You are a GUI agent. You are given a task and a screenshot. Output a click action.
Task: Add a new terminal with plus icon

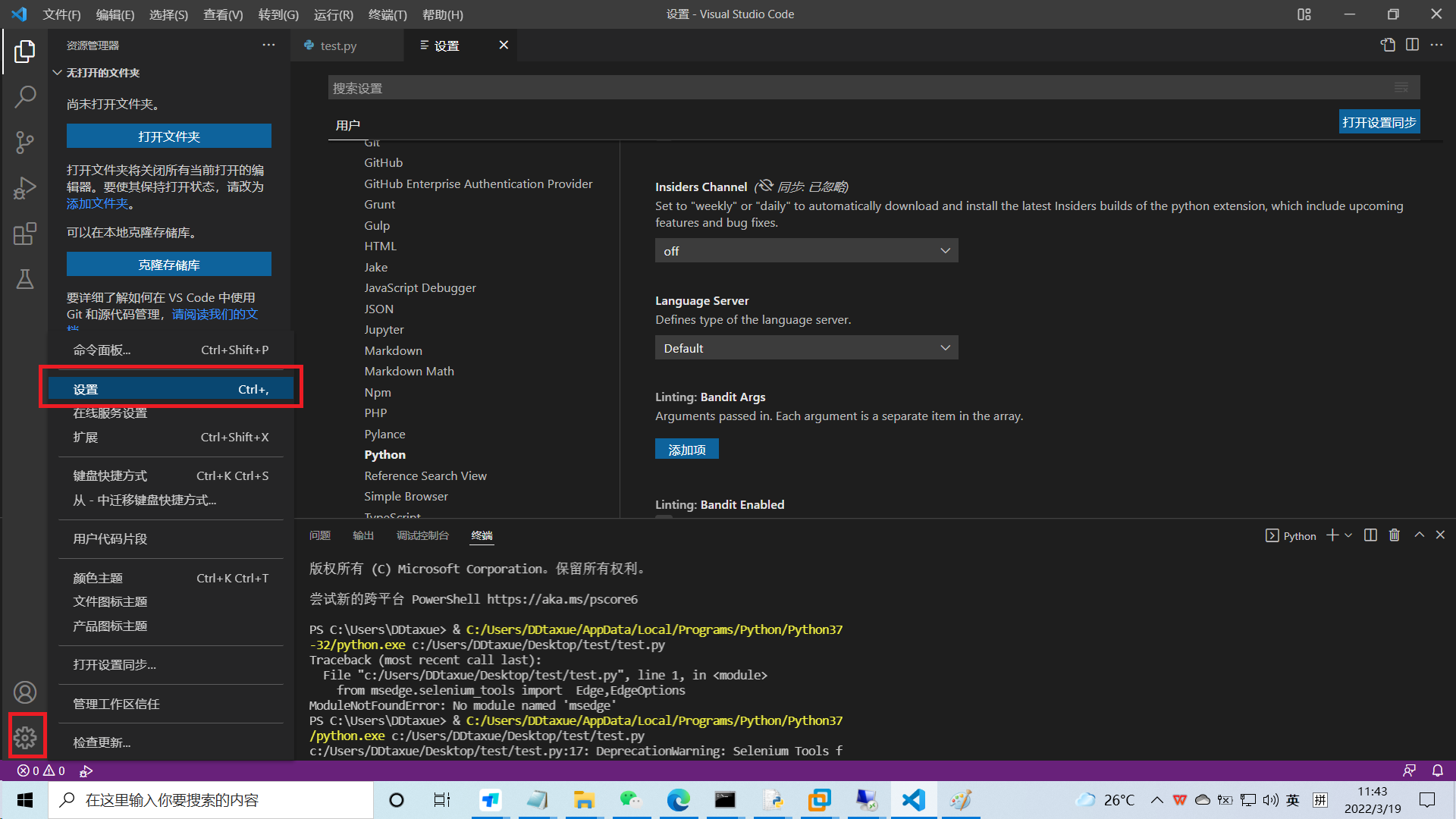pos(1332,535)
